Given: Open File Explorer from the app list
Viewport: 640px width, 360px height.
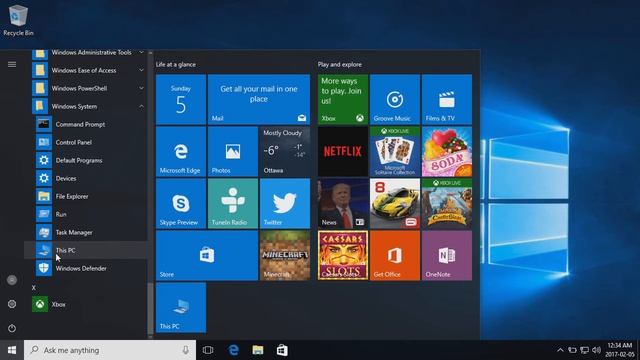Looking at the screenshot, I should point(86,196).
